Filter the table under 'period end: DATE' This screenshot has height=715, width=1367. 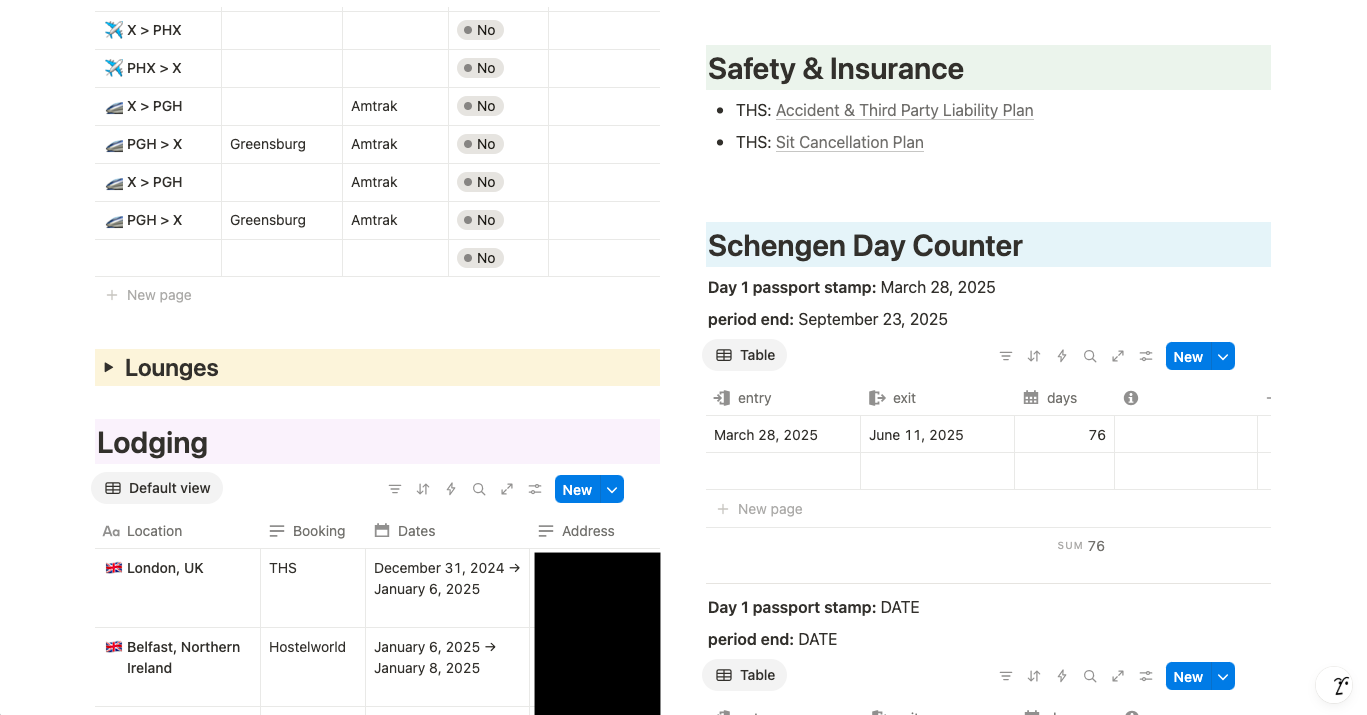pos(1006,676)
